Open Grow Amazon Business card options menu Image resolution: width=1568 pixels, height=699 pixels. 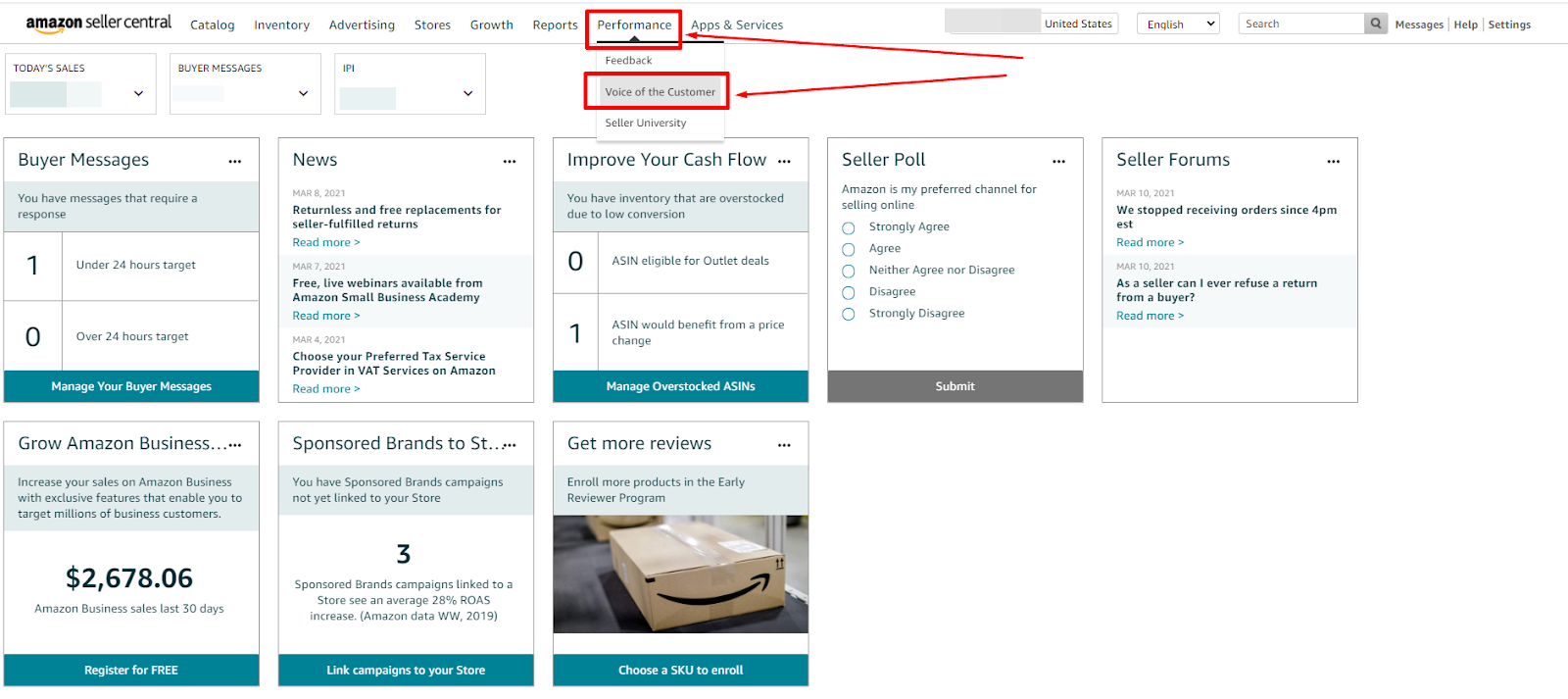(x=235, y=445)
